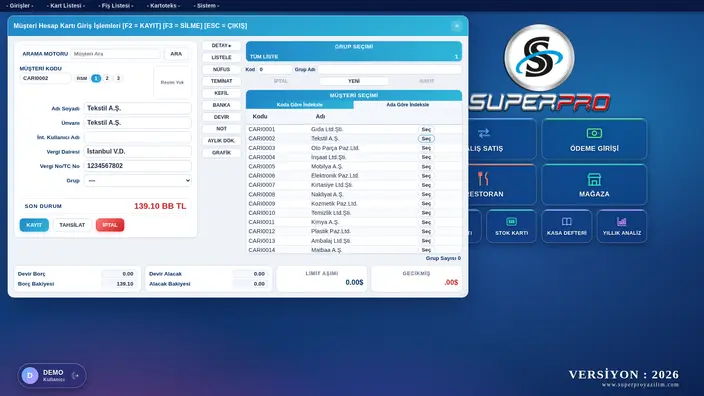Open the Stok Kartı icon tile
The width and height of the screenshot is (704, 396).
(x=511, y=226)
